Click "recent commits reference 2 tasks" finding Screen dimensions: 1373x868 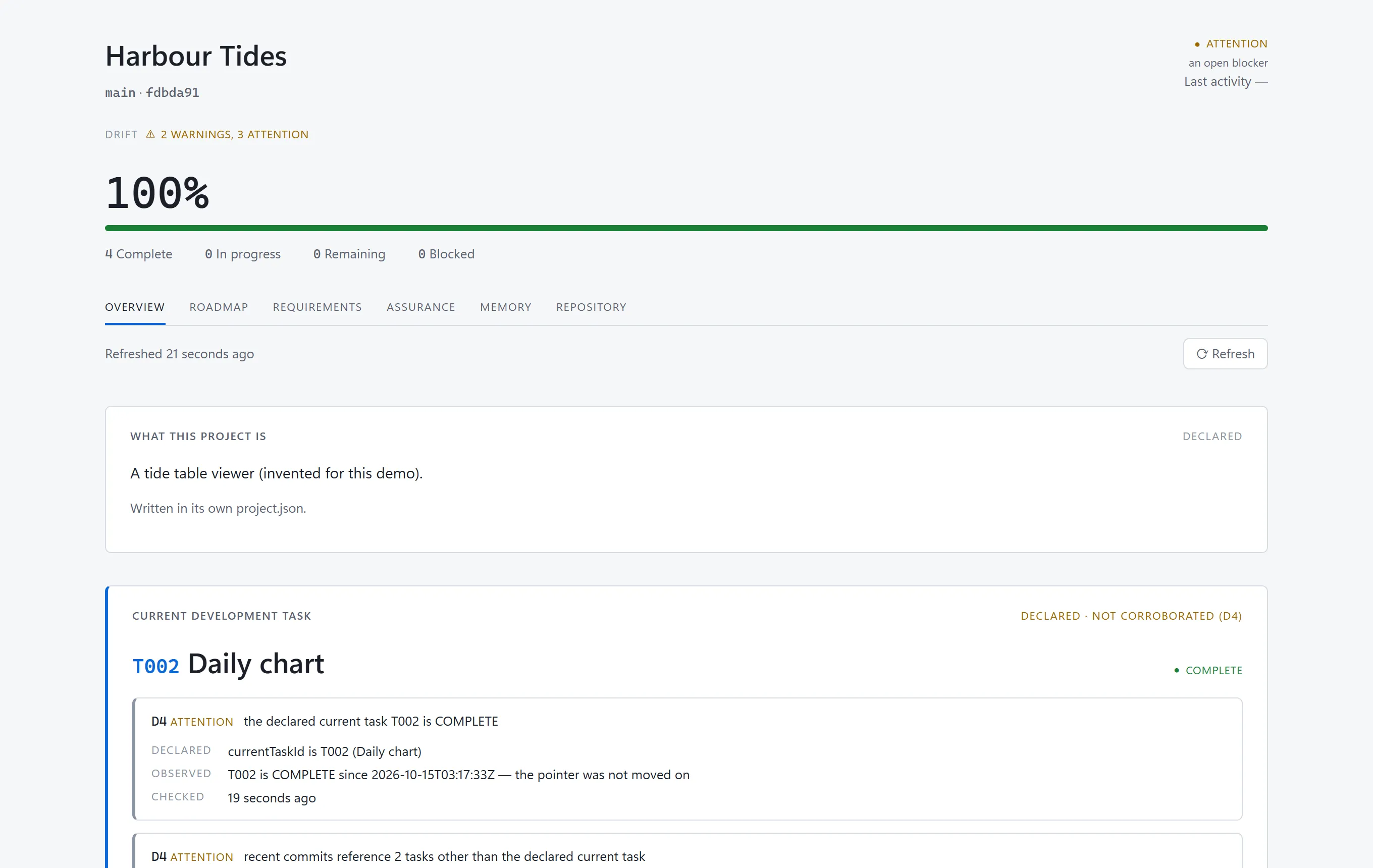445,856
